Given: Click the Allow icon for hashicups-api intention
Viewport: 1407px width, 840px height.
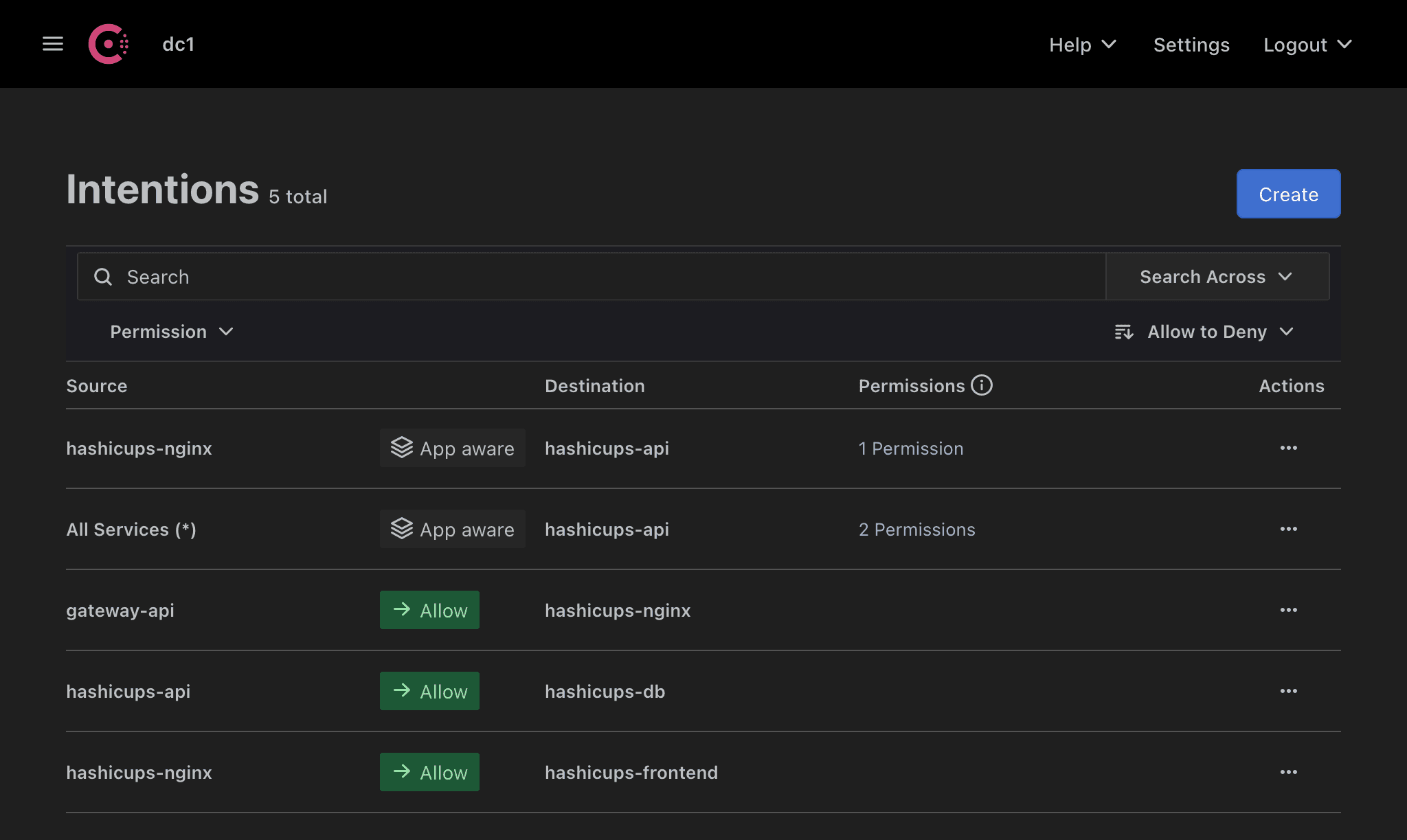Looking at the screenshot, I should click(429, 691).
